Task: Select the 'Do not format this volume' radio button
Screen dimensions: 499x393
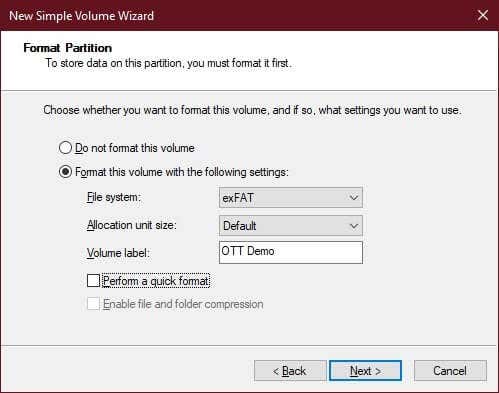Action: pyautogui.click(x=65, y=148)
